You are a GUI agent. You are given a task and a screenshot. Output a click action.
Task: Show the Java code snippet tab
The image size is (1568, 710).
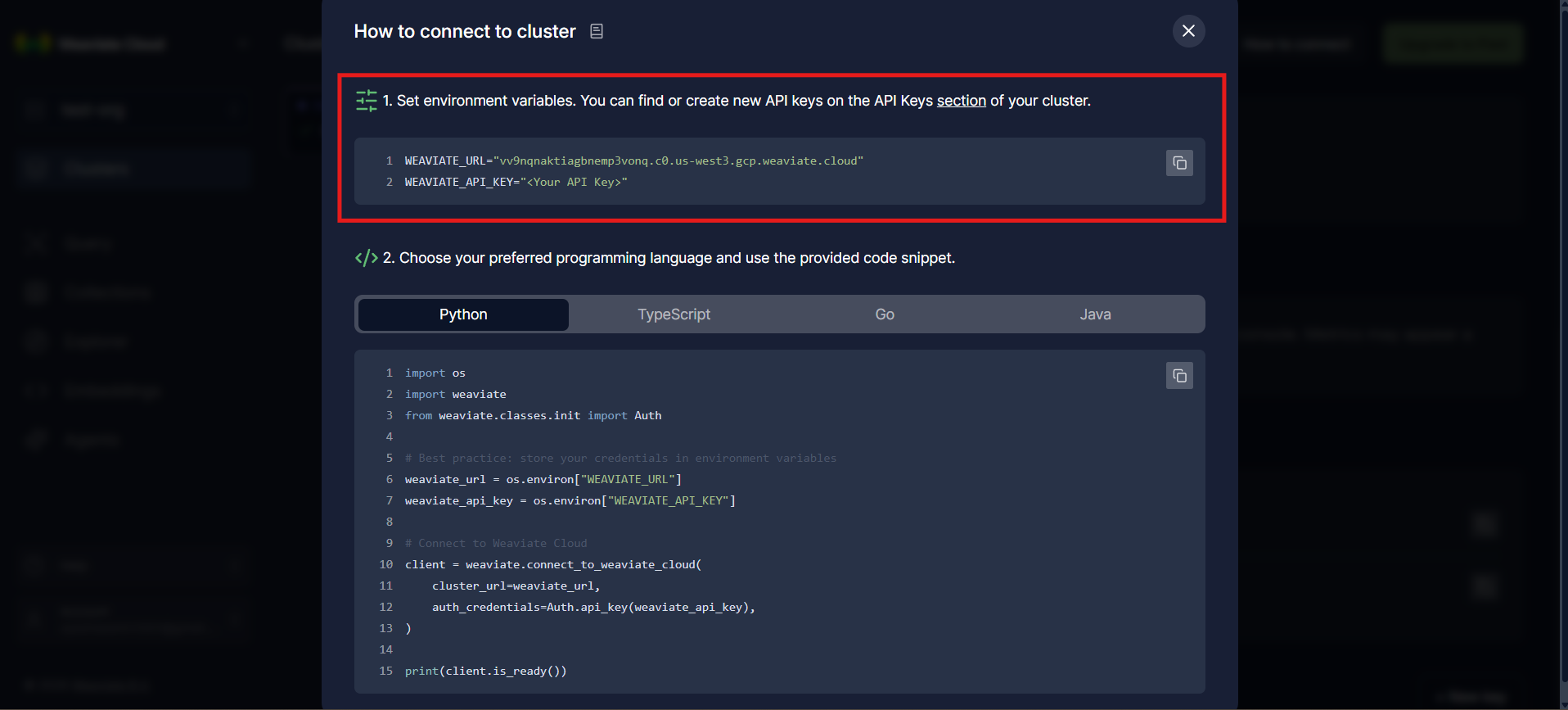tap(1094, 314)
